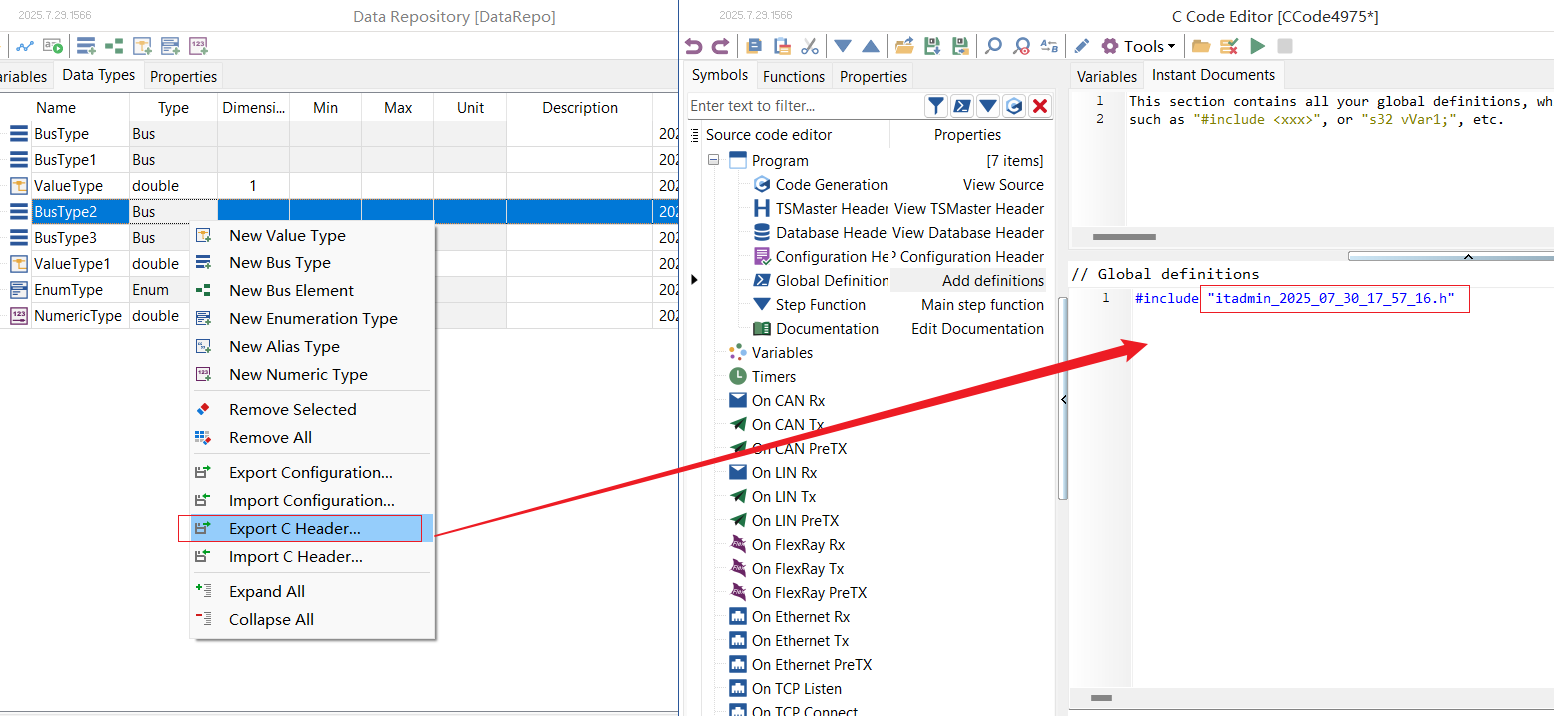The height and width of the screenshot is (716, 1554).
Task: Click the text-with-green-play icon in Data Repository
Action: point(53,46)
